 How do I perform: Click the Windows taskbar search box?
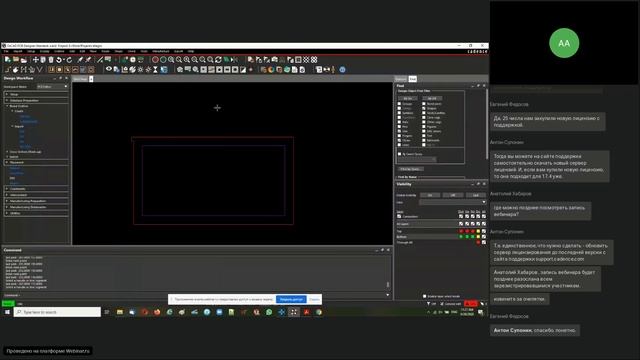(57, 312)
